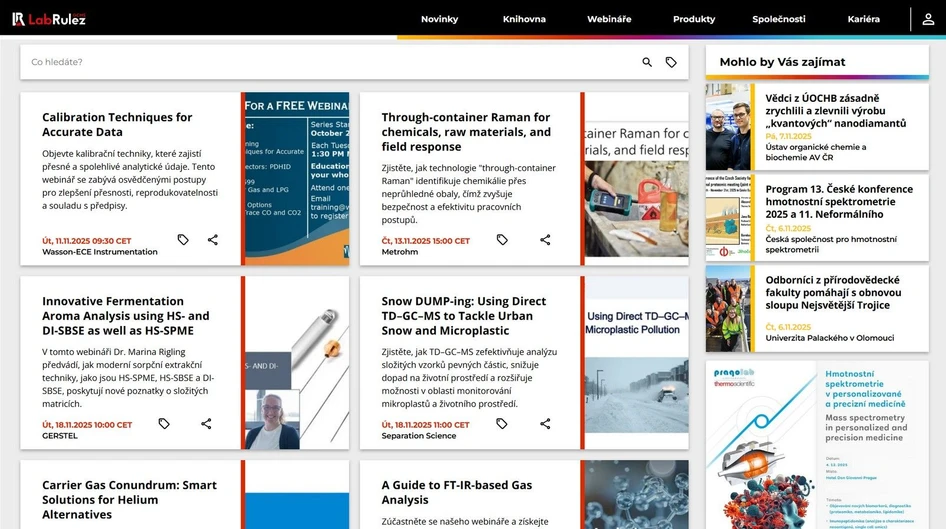Image resolution: width=946 pixels, height=529 pixels.
Task: Go to LabRulez home via logo
Action: coord(49,19)
